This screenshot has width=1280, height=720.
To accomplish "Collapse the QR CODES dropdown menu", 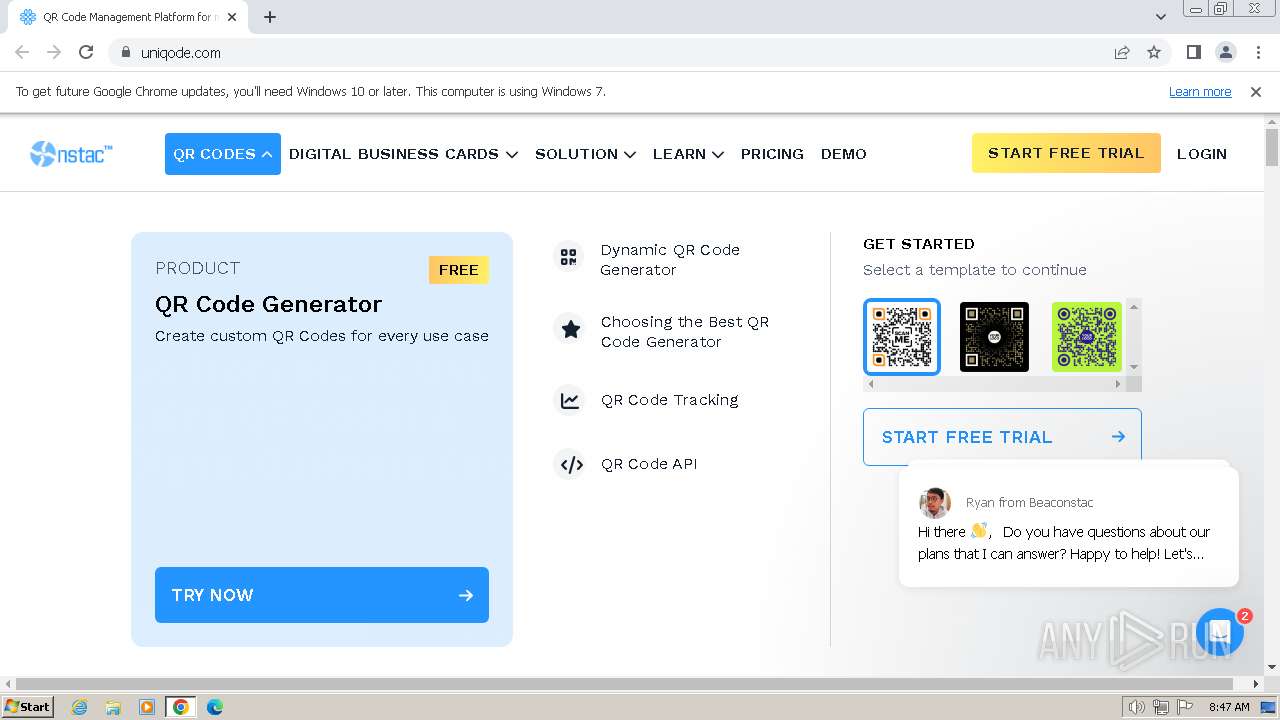I will [x=223, y=154].
